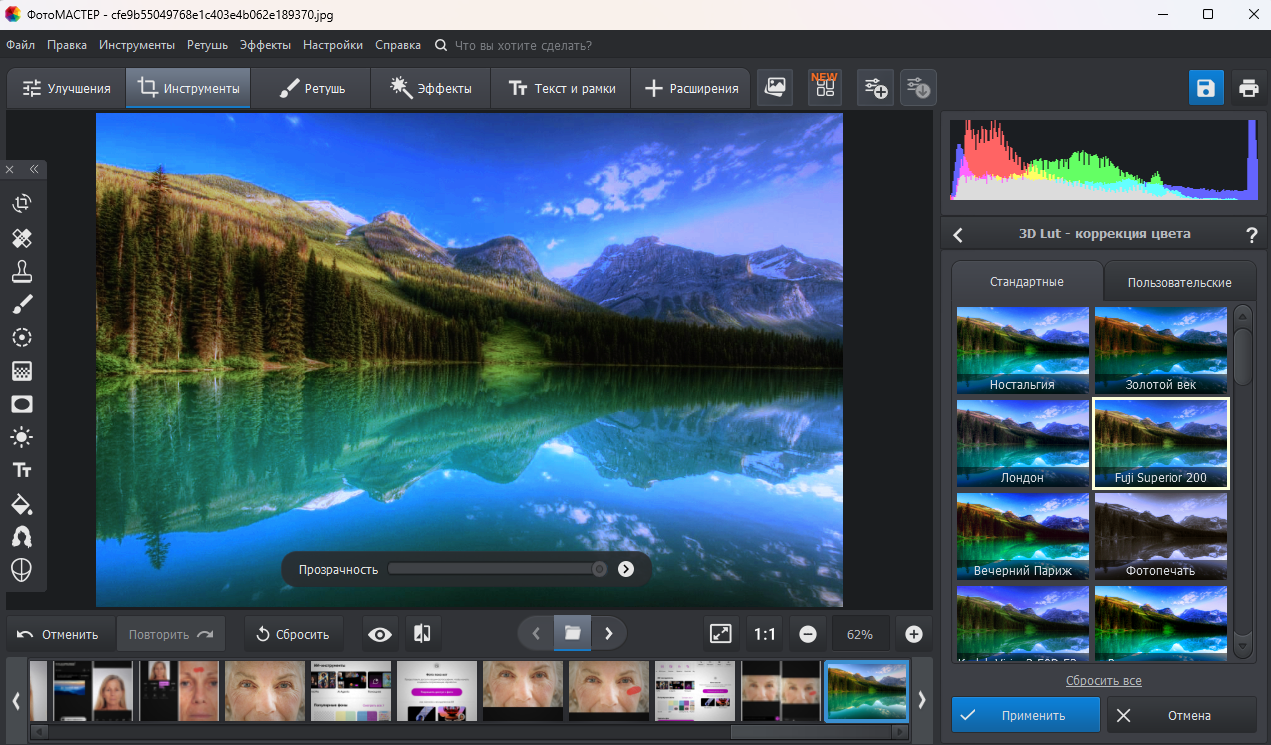Toggle the eye preview of the original
This screenshot has width=1271, height=745.
(379, 634)
